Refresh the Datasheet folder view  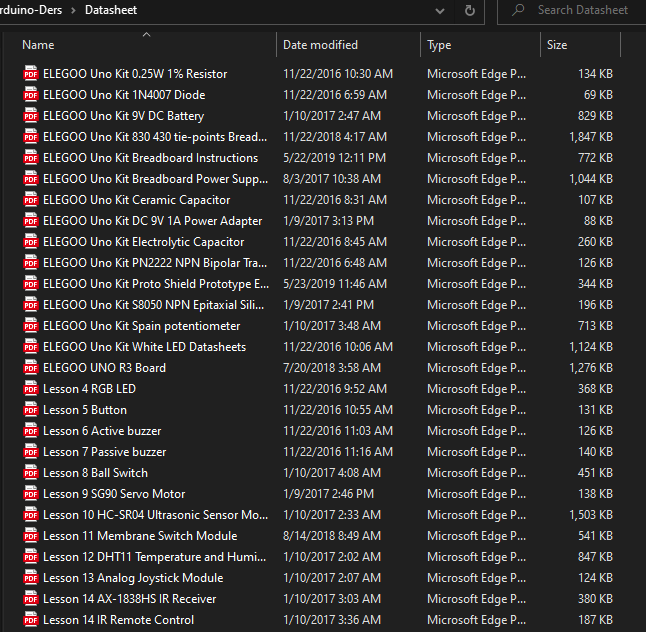click(x=470, y=10)
